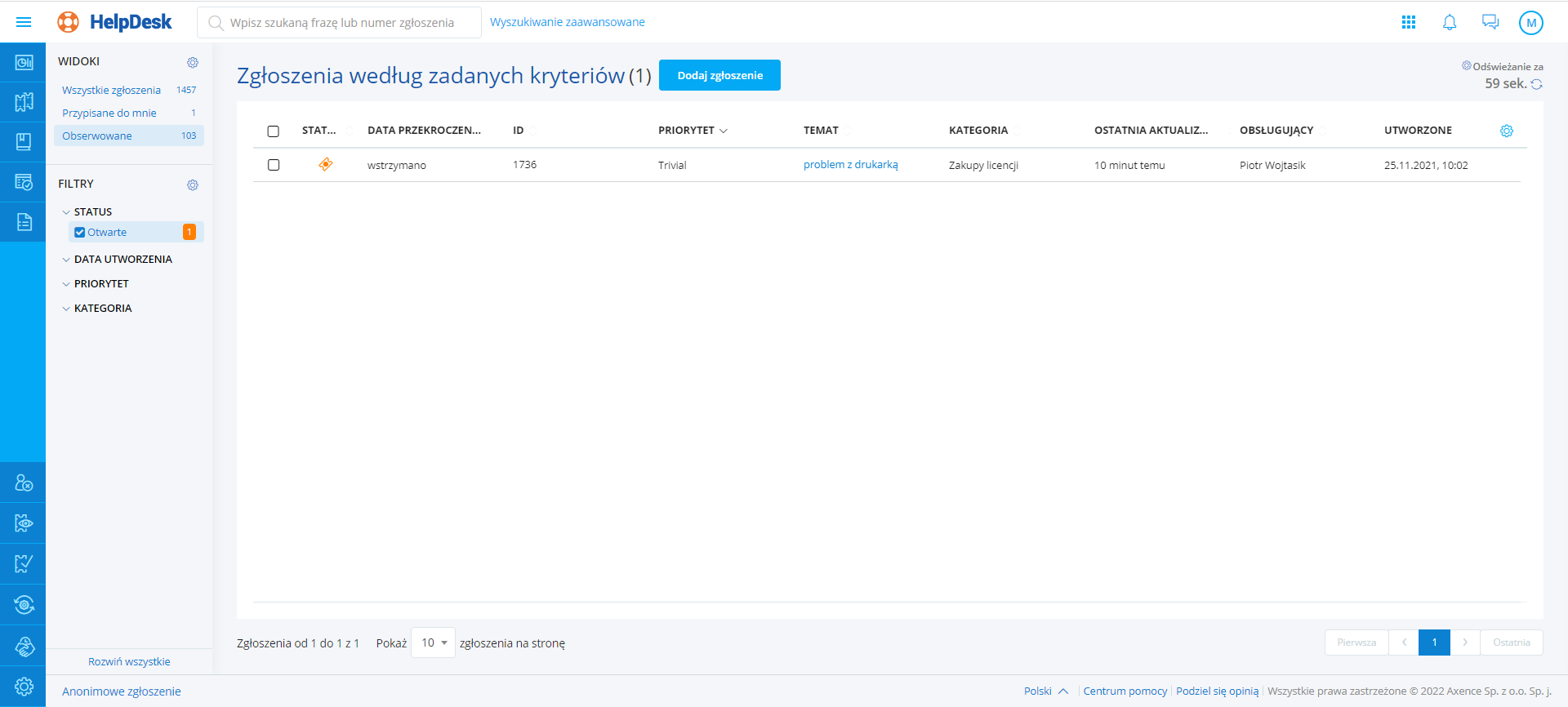Open the problem z drukarką ticket

850,165
